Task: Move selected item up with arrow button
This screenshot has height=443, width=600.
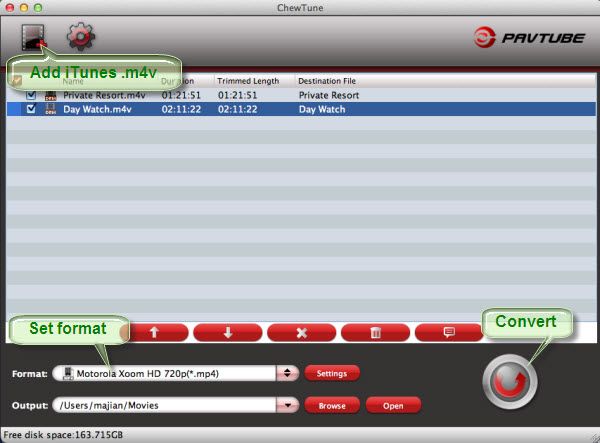Action: (154, 332)
